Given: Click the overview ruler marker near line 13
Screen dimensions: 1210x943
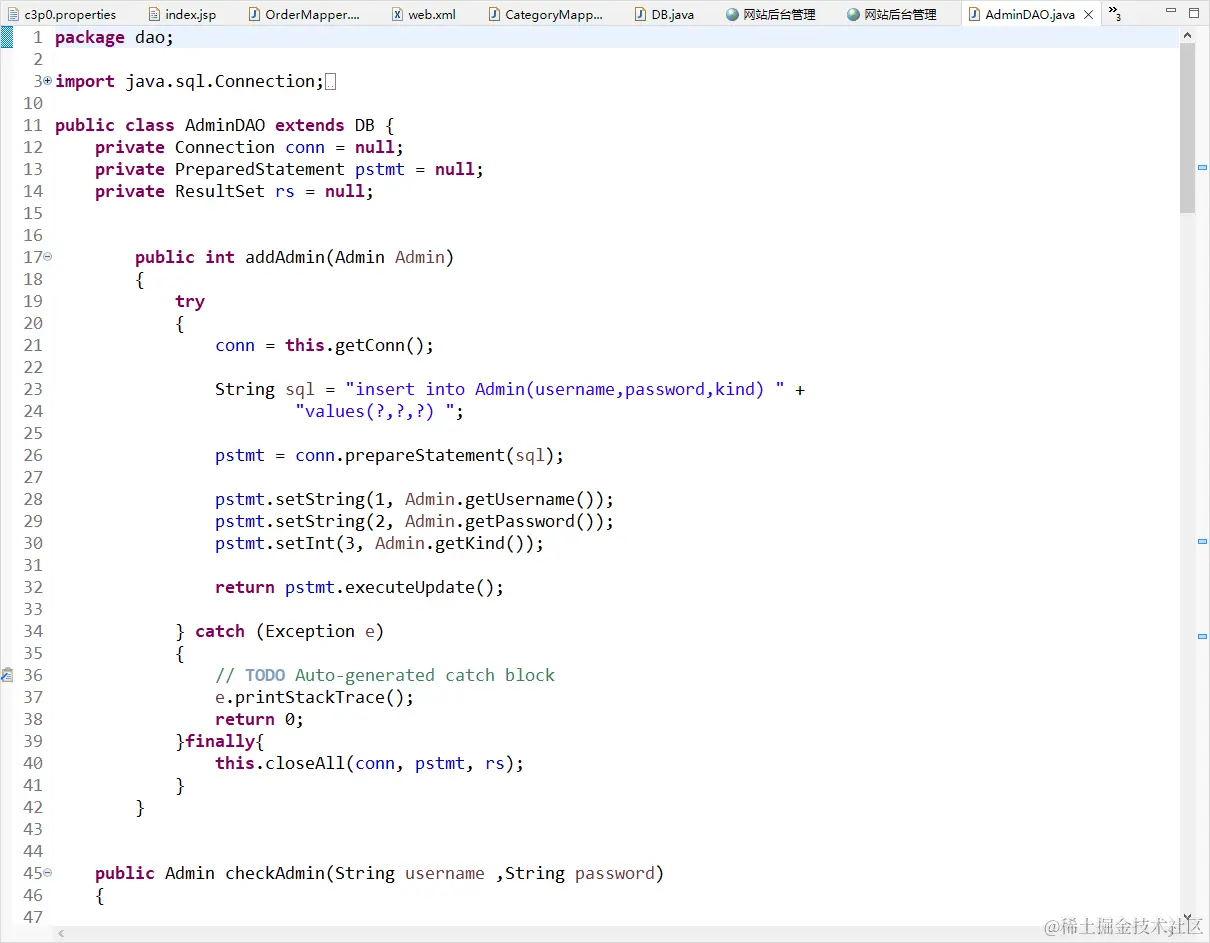Looking at the screenshot, I should coord(1202,167).
